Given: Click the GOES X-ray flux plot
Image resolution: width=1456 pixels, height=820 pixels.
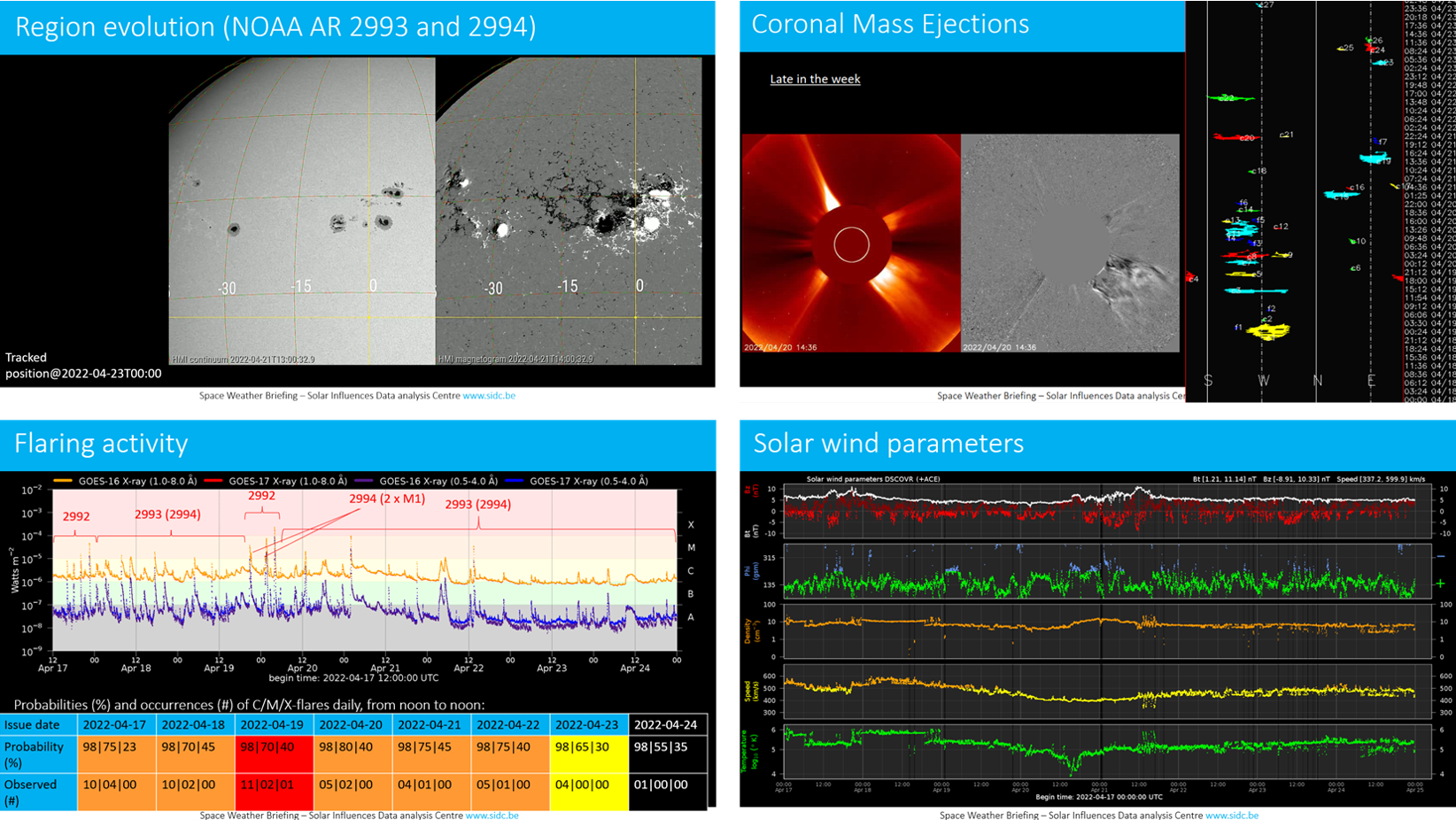Looking at the screenshot, I should (x=364, y=569).
